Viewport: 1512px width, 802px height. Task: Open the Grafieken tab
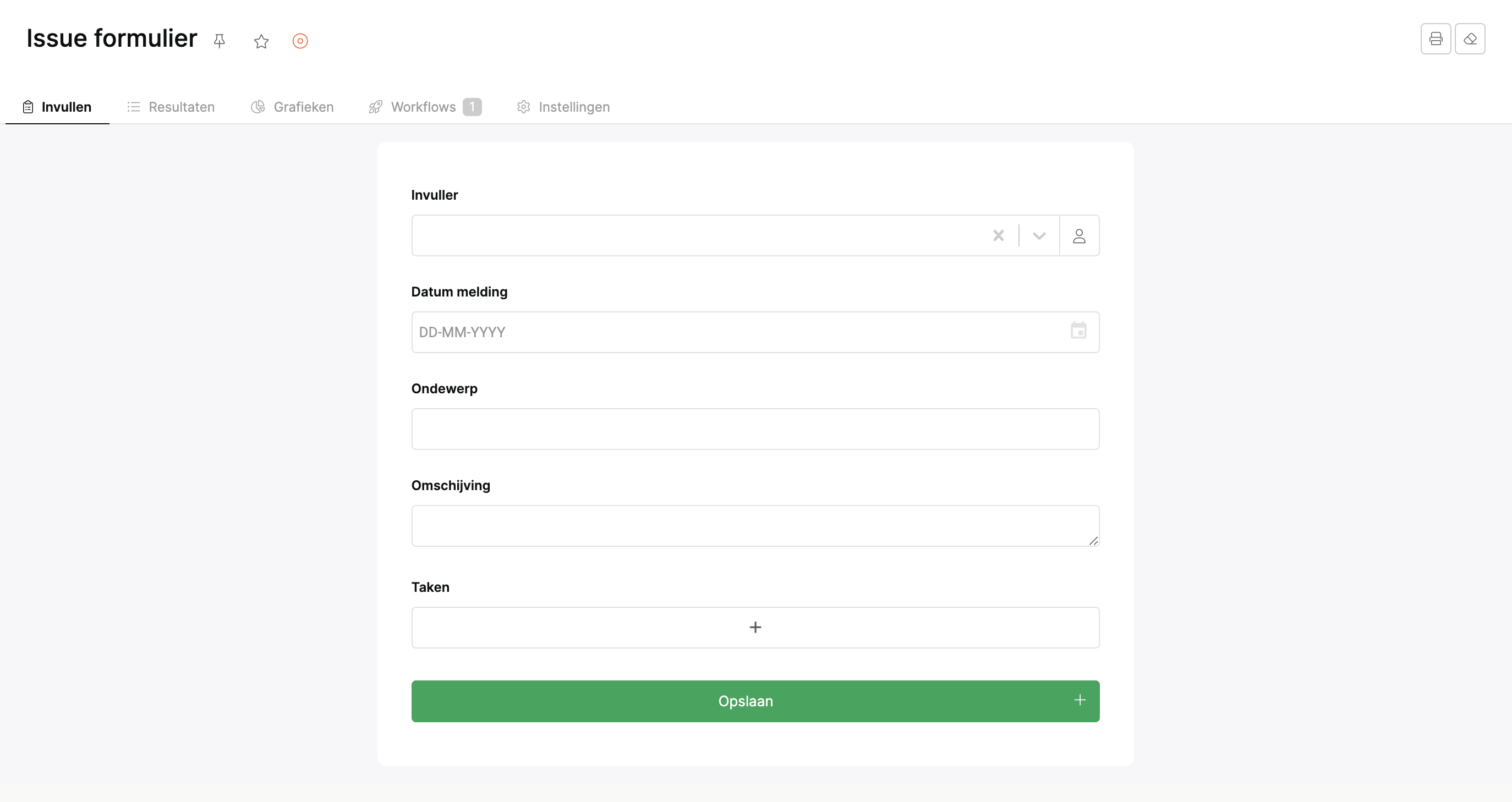coord(292,107)
